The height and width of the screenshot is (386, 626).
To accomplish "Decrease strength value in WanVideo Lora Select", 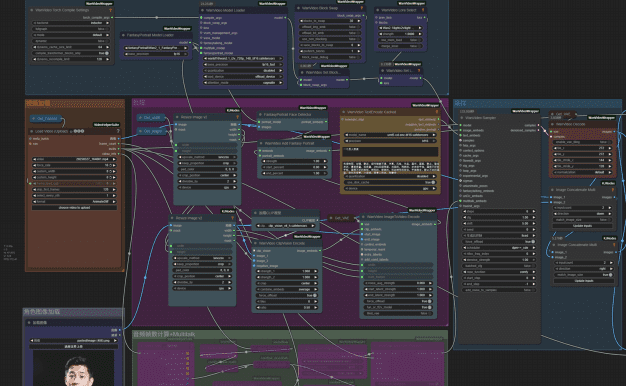I will coord(381,34).
